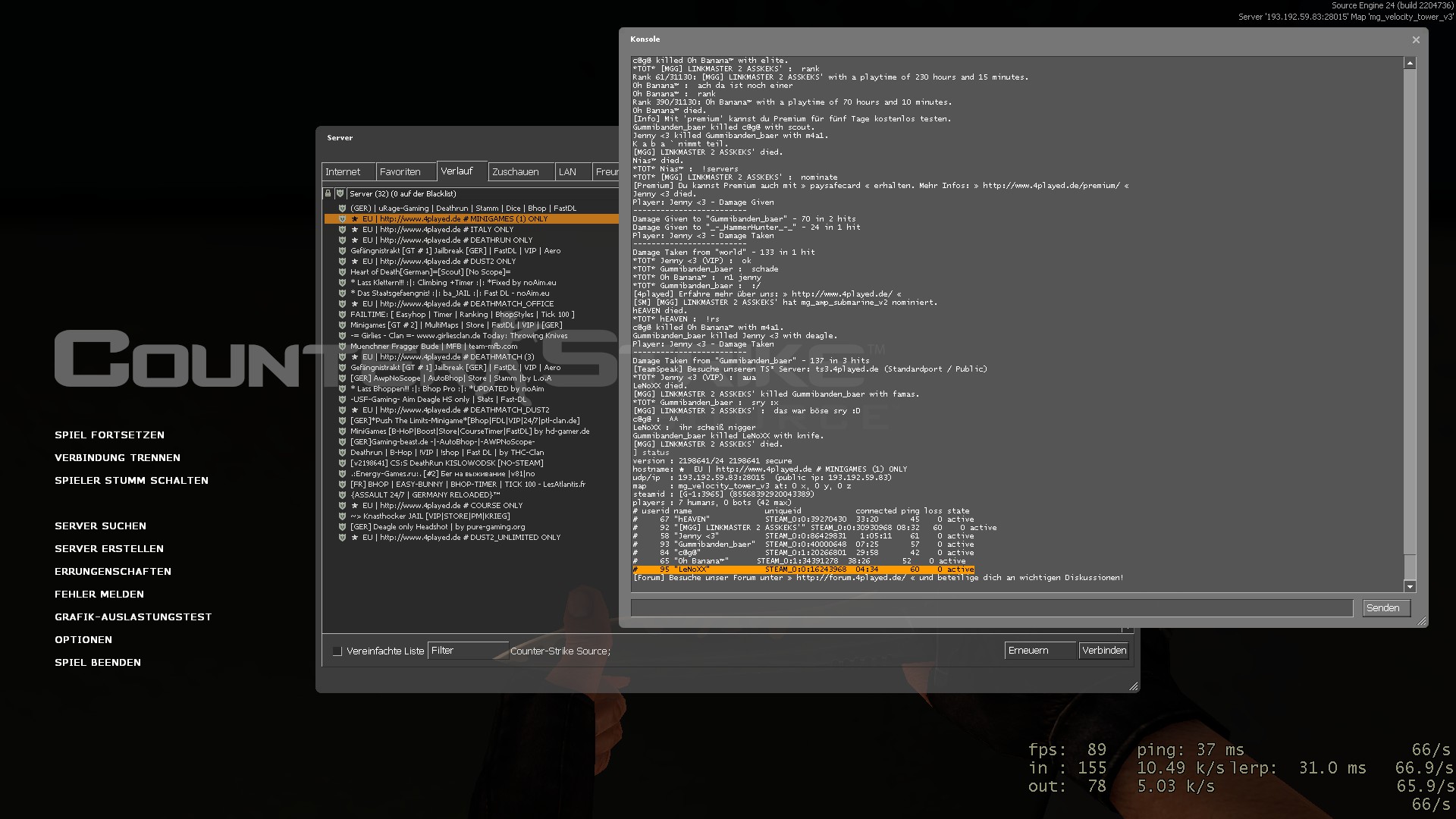The height and width of the screenshot is (819, 1456).
Task: Switch to the Internet tab
Action: (348, 172)
